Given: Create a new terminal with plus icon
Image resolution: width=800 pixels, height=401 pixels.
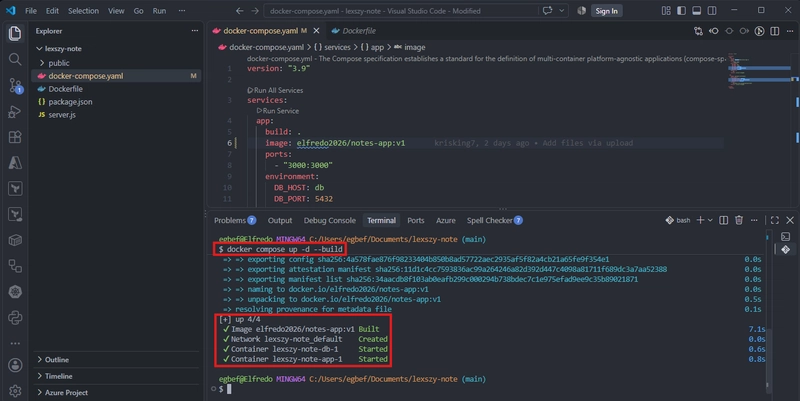Looking at the screenshot, I should pos(701,220).
